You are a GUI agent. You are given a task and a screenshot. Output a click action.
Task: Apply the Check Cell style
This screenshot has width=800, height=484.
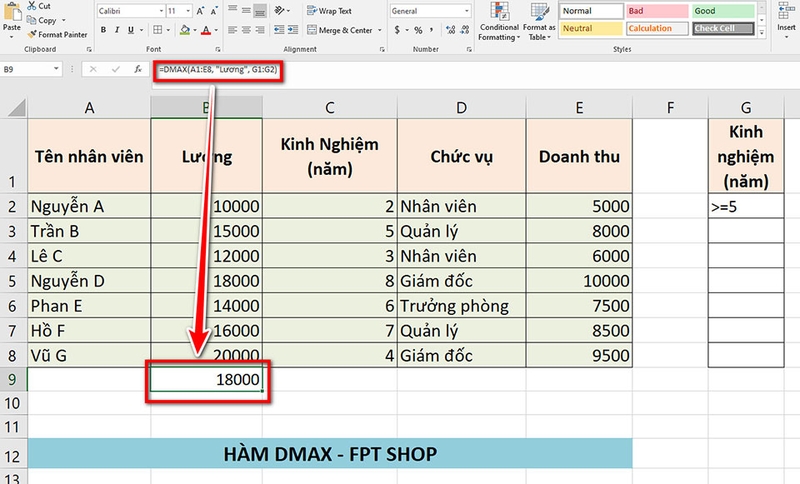(723, 29)
